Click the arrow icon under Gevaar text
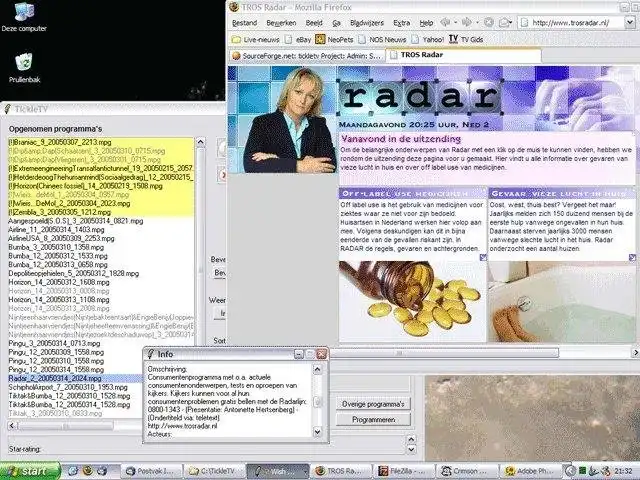The height and width of the screenshot is (480, 640). (x=632, y=257)
